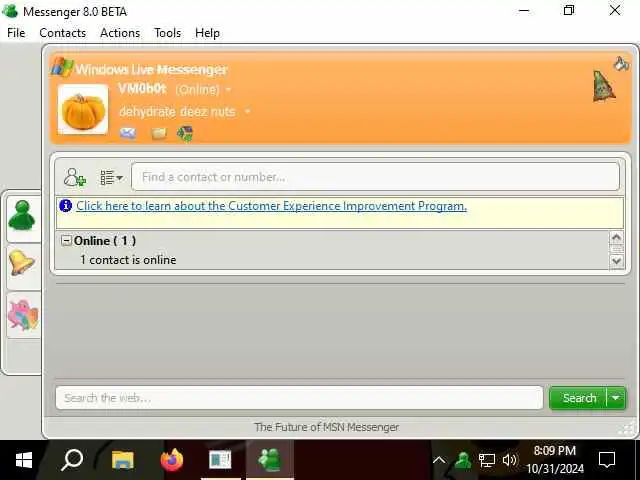Click the Messenger tray icon
The image size is (640, 480).
tap(463, 460)
